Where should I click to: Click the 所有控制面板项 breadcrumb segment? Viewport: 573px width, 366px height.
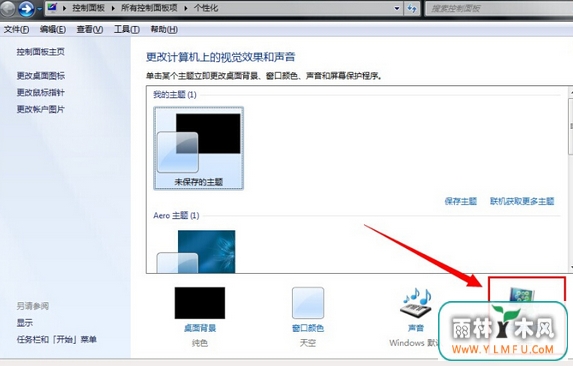click(149, 8)
